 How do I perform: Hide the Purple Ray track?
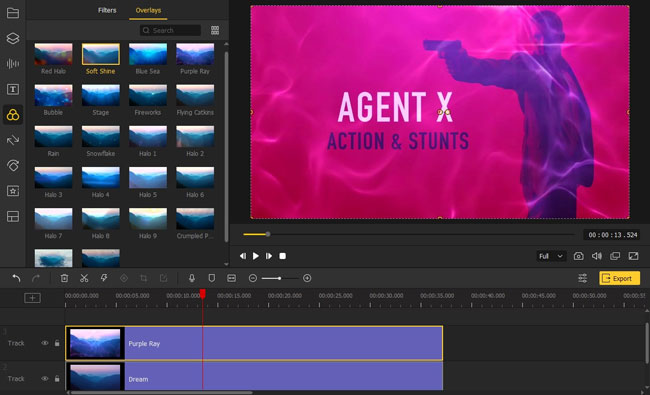44,343
